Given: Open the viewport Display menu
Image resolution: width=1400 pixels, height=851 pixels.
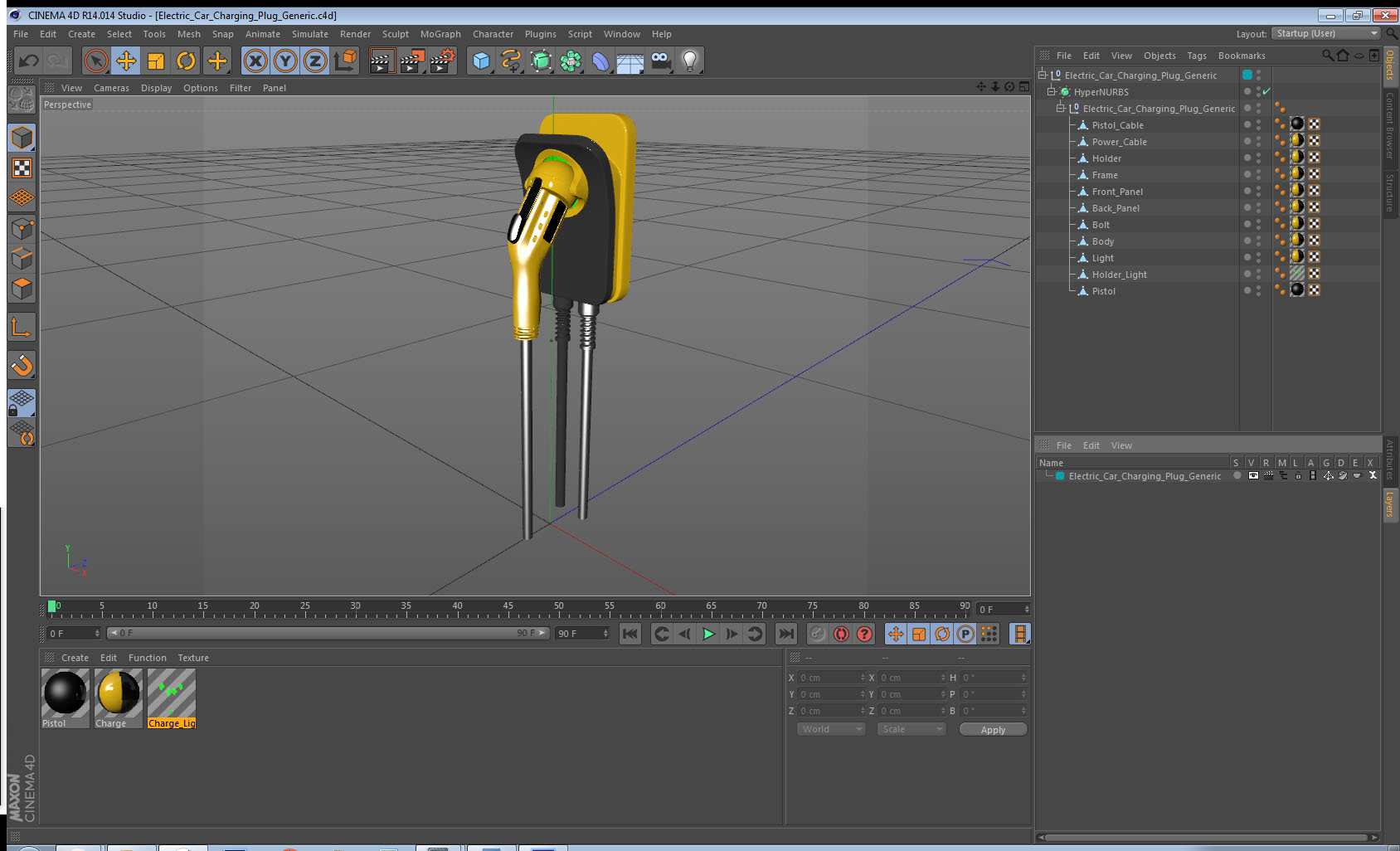Looking at the screenshot, I should pos(156,88).
